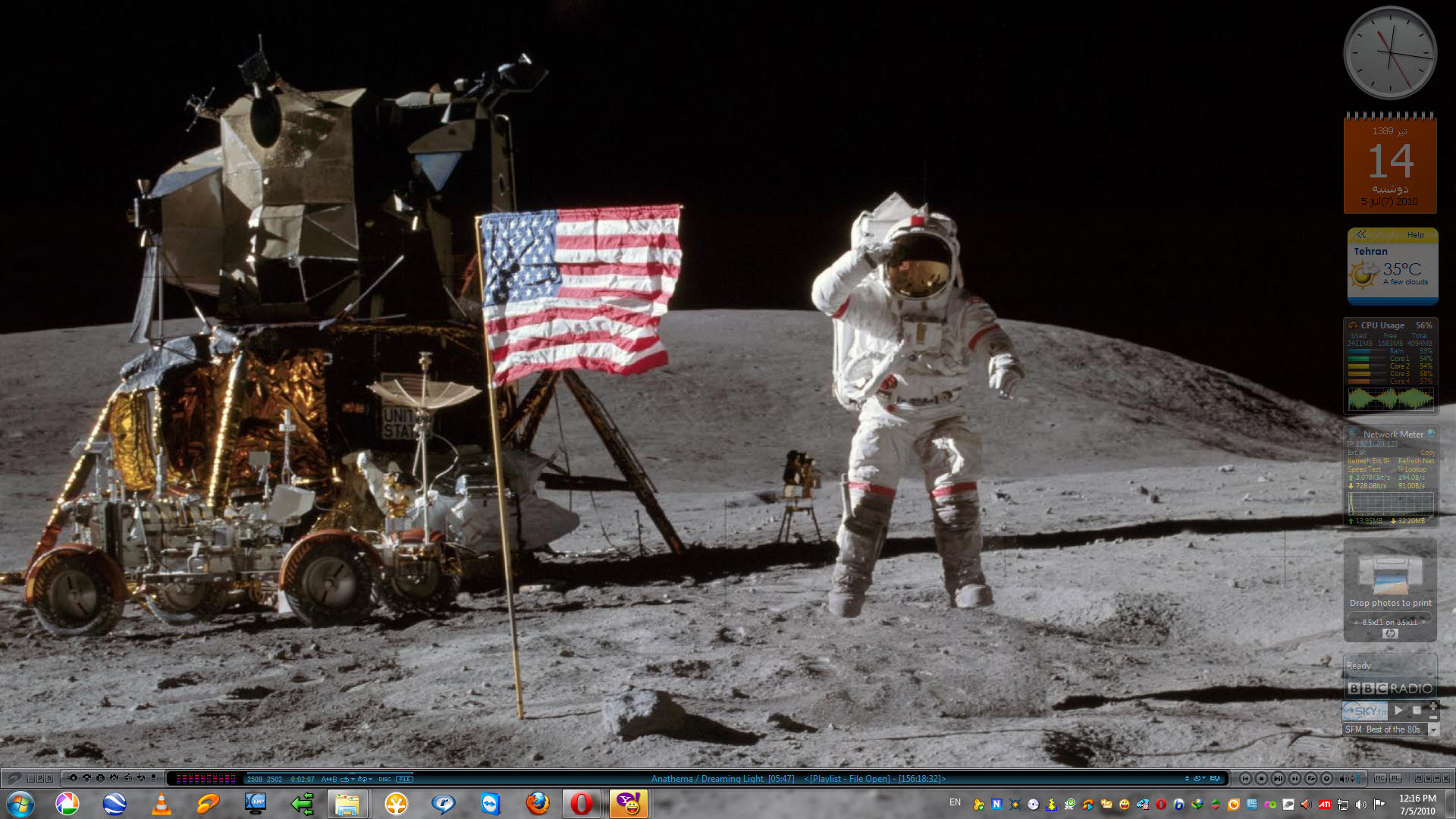
Task: Click the blue N tray icon
Action: click(996, 804)
